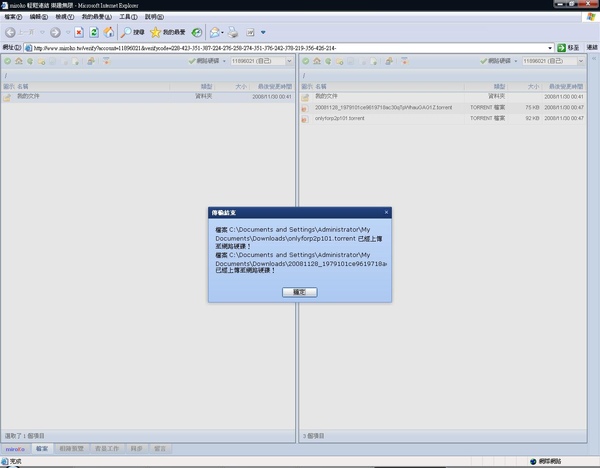Open the 編輯(E) menu
This screenshot has height=468, width=600.
pyautogui.click(x=39, y=17)
